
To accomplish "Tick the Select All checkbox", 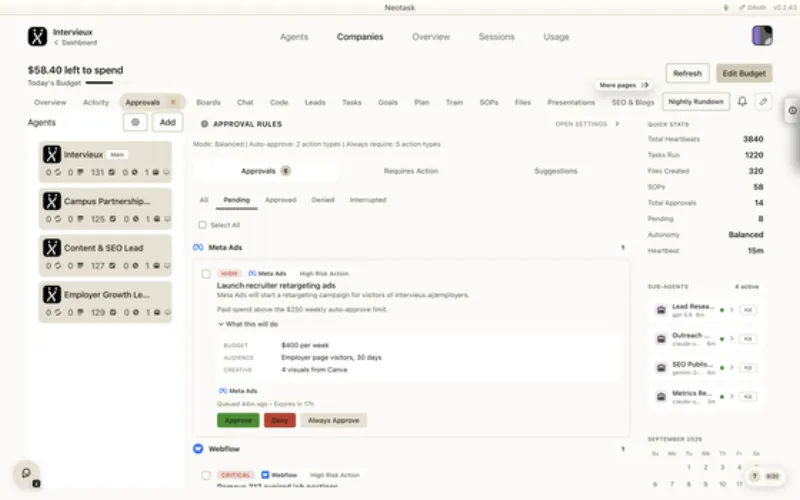I will point(202,225).
